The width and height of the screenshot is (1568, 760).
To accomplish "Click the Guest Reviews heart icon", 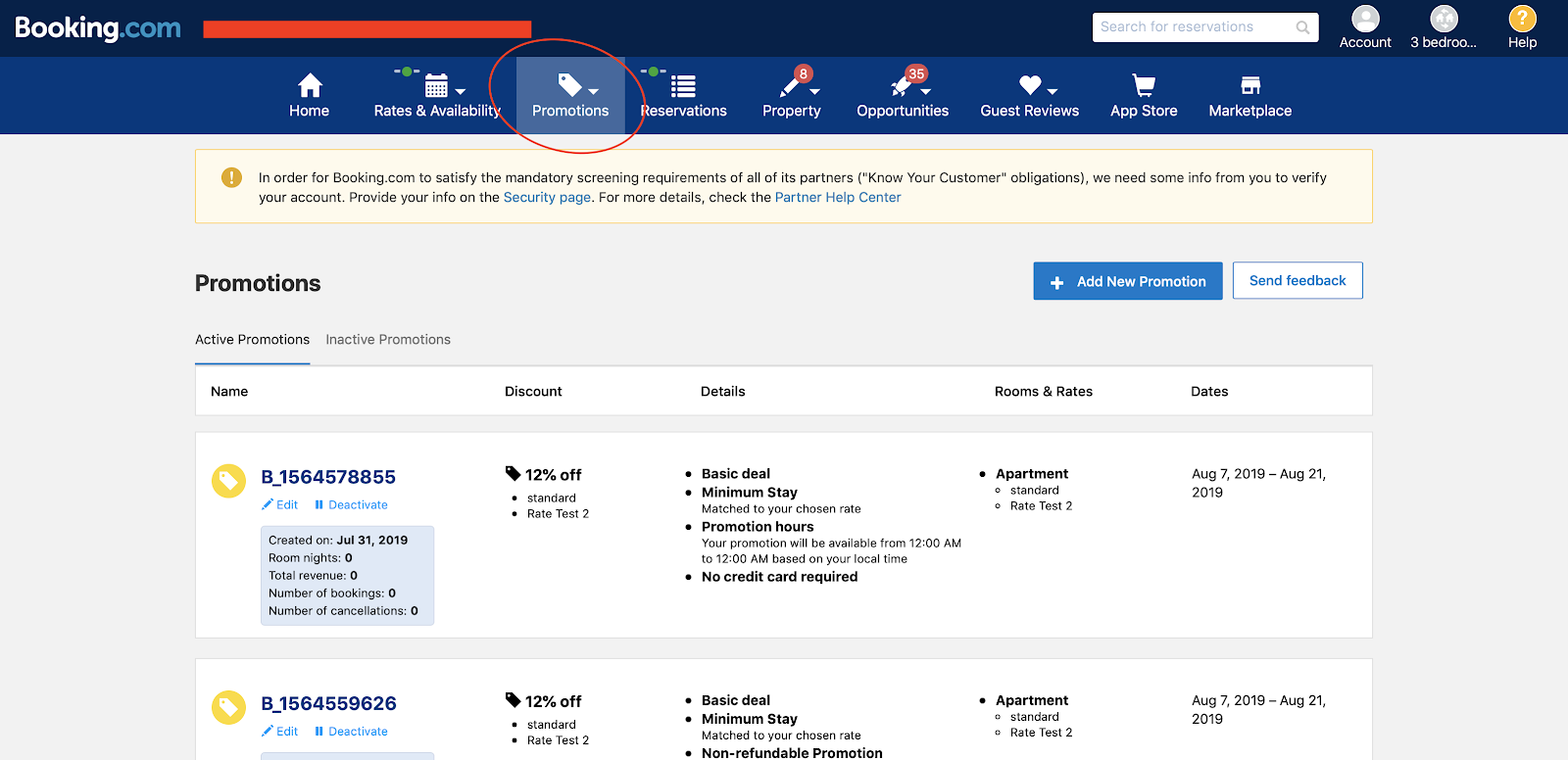I will [1030, 85].
